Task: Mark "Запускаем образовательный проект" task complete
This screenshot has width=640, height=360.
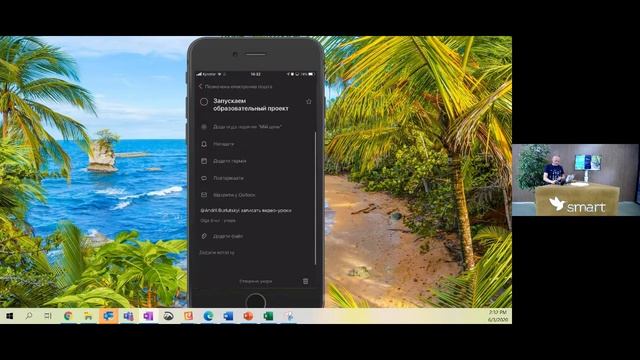Action: pyautogui.click(x=204, y=102)
